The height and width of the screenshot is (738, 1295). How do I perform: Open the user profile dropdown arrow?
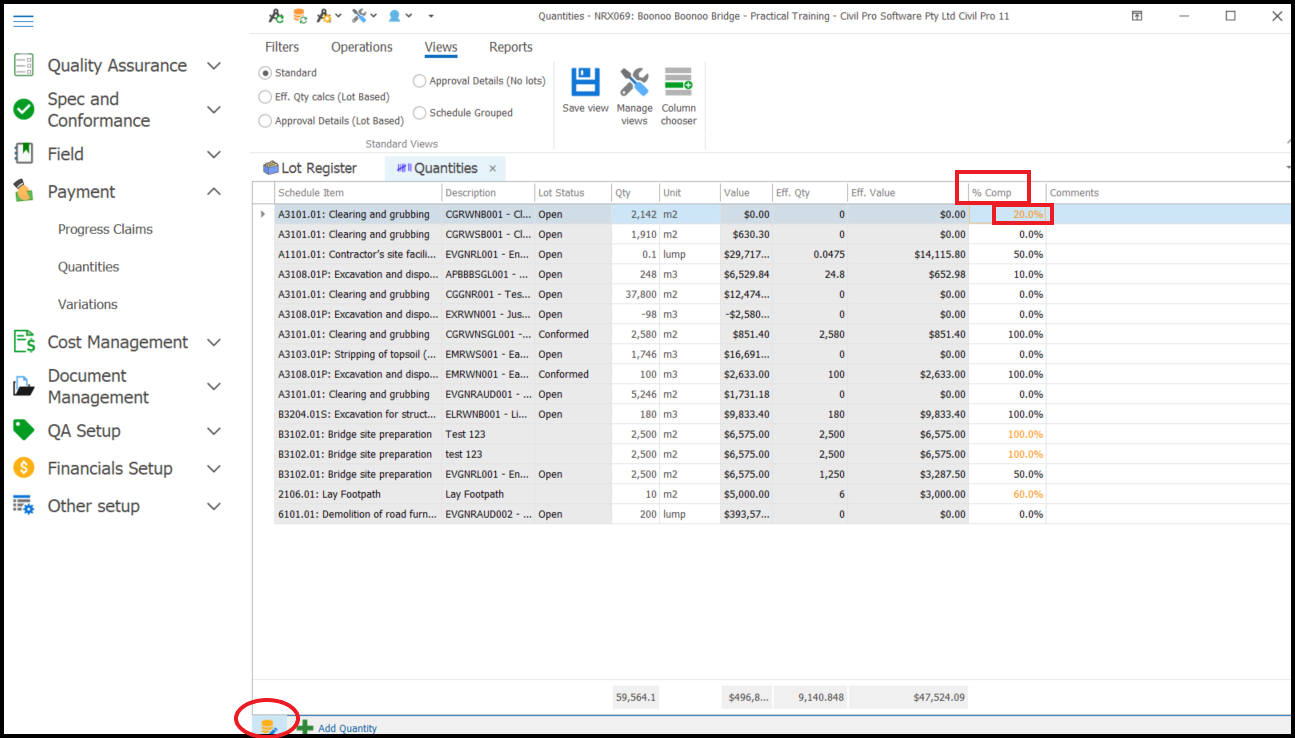pos(410,16)
